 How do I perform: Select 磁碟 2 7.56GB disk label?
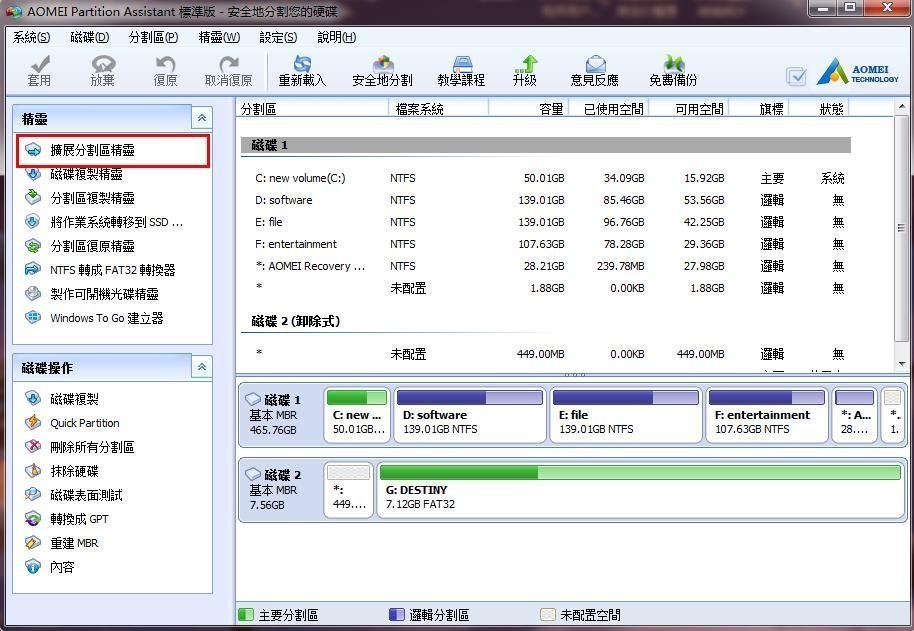tap(280, 490)
